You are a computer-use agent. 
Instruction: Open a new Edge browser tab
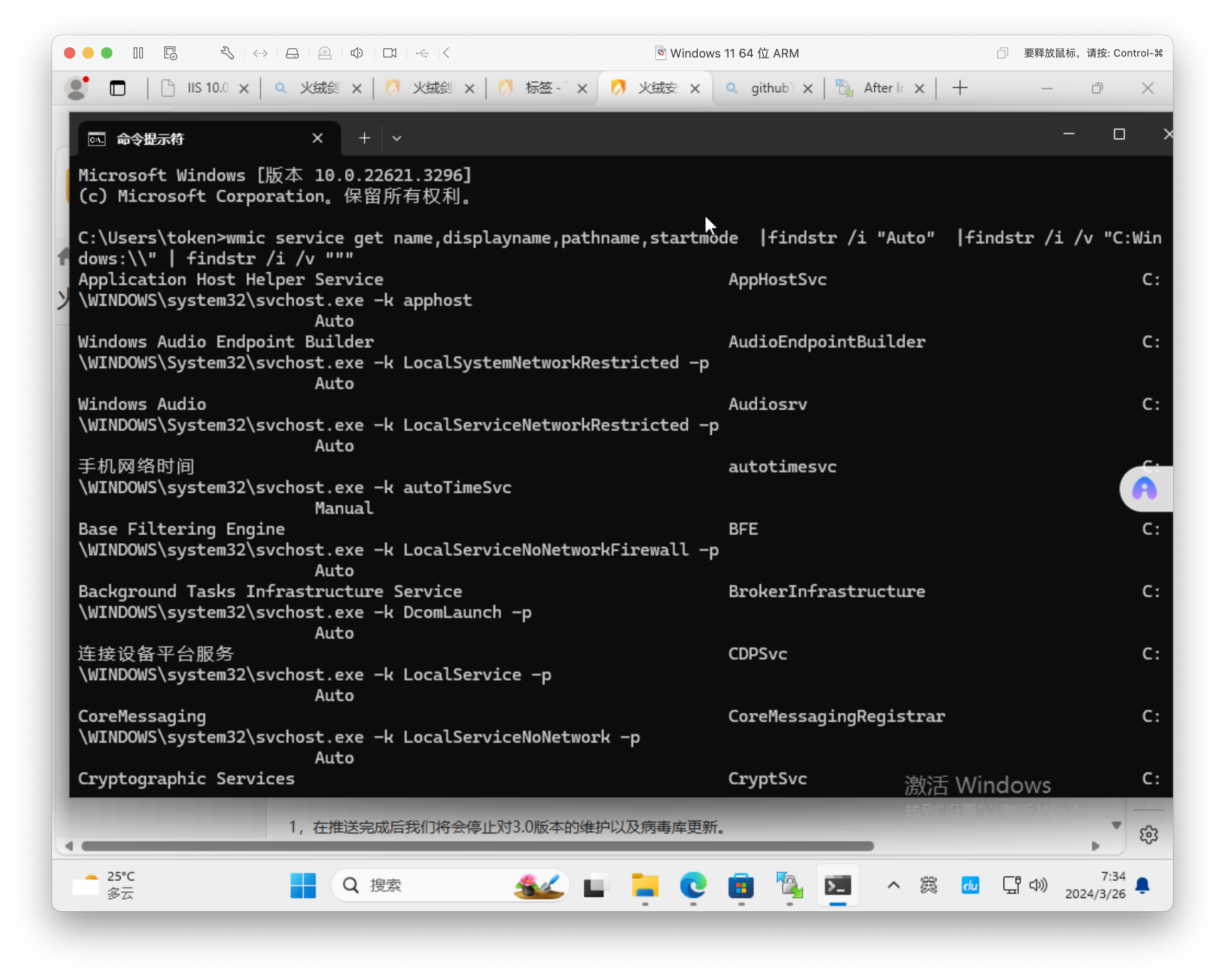[960, 88]
